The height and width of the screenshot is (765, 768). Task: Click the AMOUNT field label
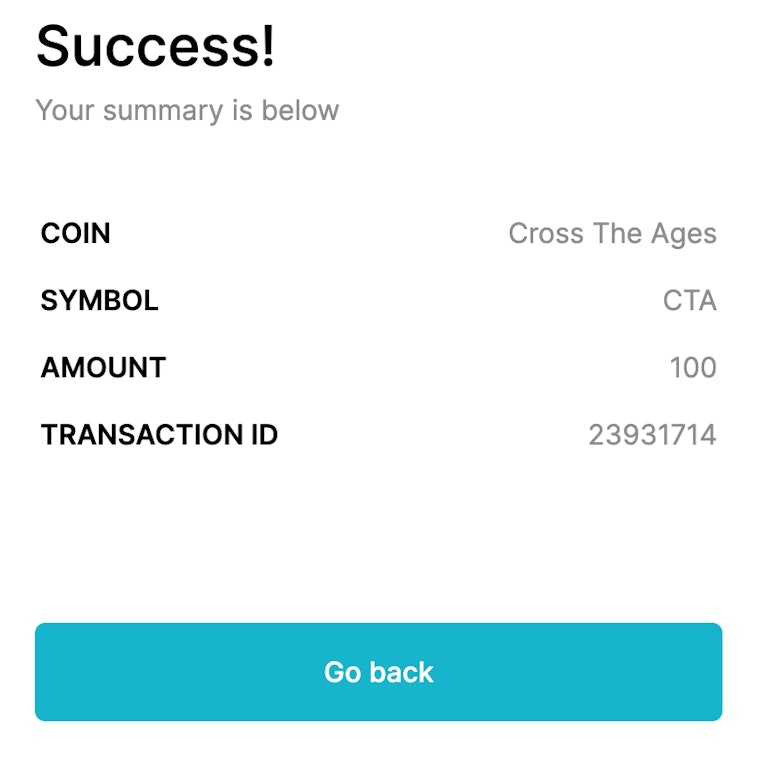tap(103, 368)
